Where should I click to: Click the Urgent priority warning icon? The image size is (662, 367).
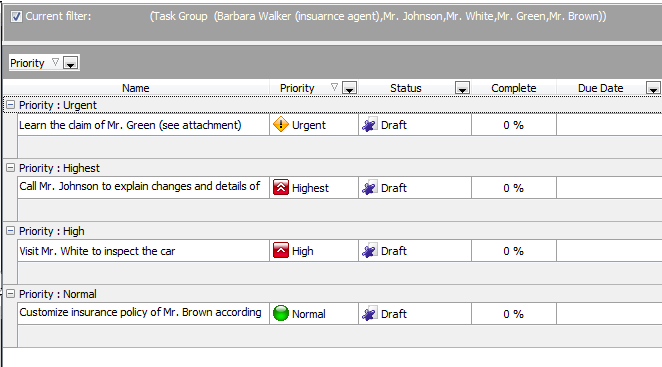point(281,125)
